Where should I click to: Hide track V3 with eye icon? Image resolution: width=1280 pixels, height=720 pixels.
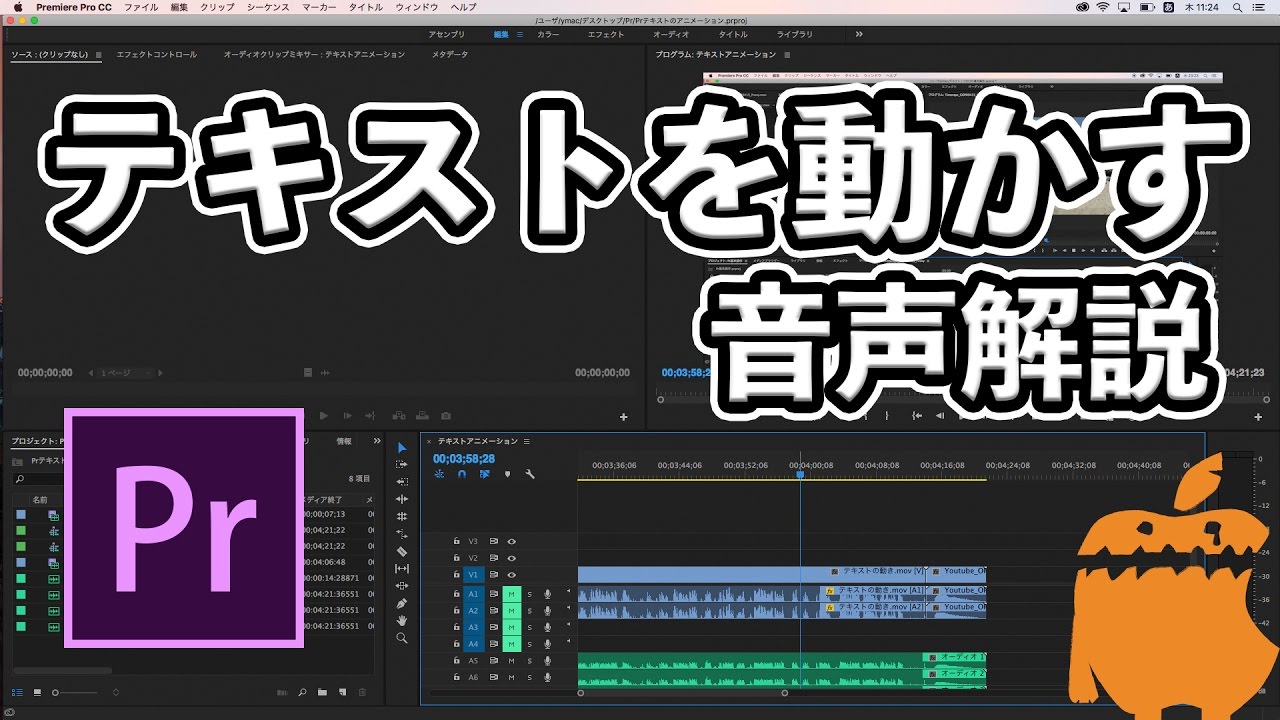(512, 541)
